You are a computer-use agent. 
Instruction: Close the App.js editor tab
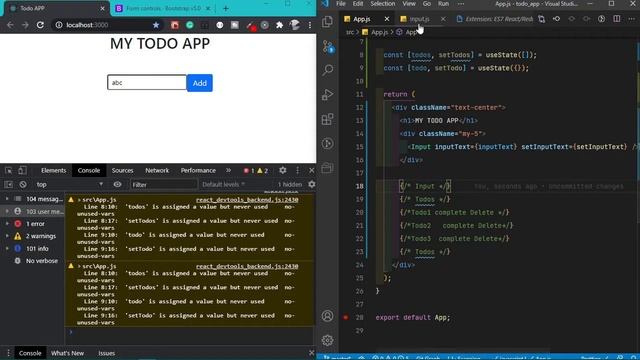coord(387,19)
